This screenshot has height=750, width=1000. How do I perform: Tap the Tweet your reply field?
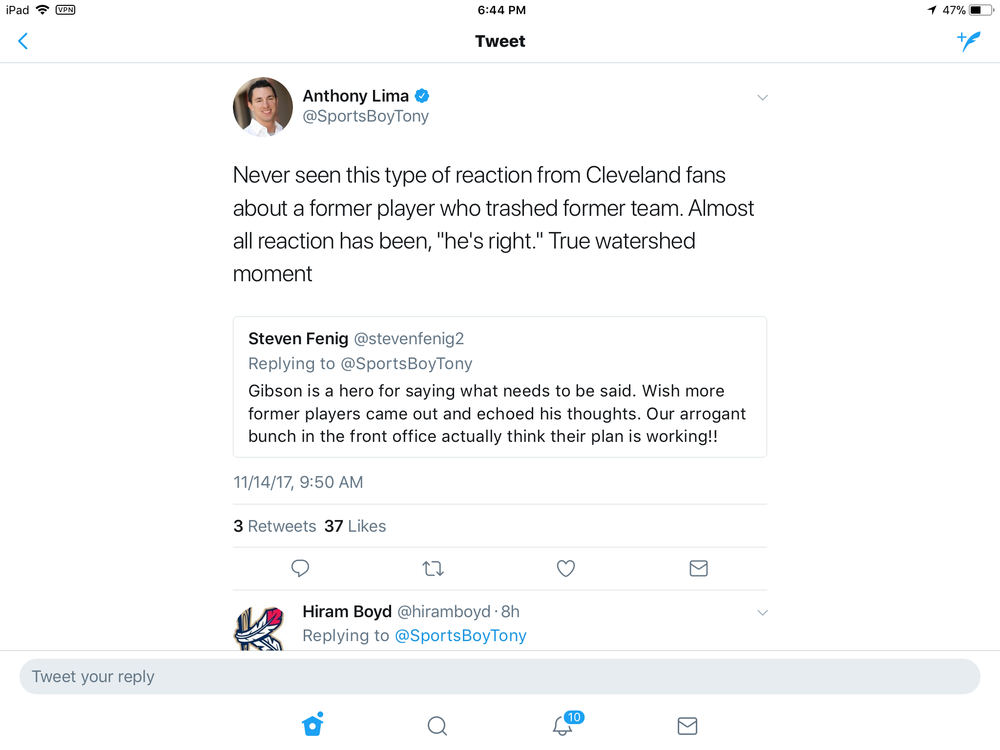click(500, 677)
